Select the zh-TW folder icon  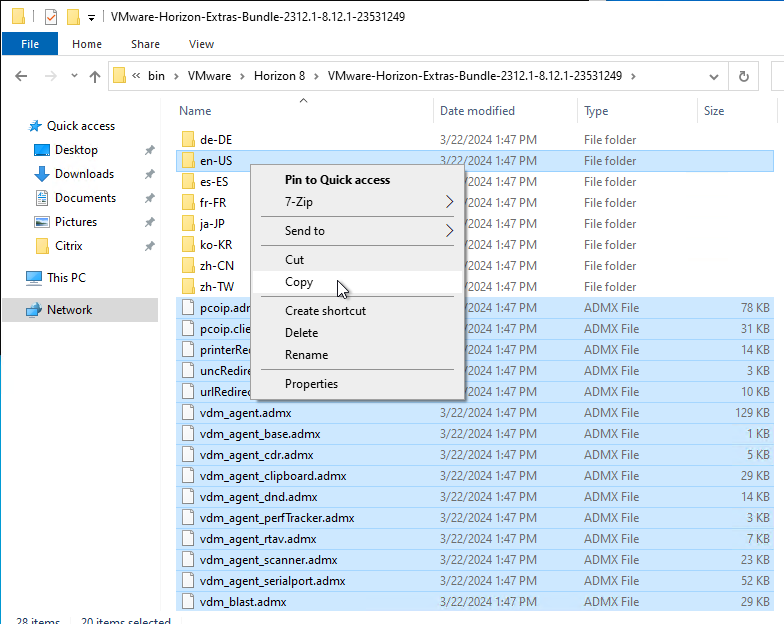point(188,286)
